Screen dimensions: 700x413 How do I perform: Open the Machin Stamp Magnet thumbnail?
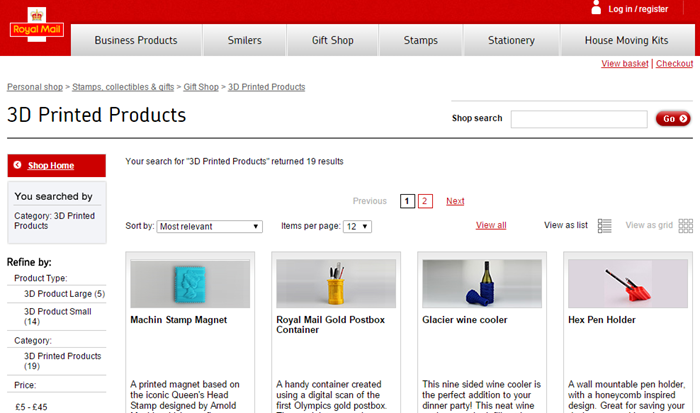(x=190, y=284)
